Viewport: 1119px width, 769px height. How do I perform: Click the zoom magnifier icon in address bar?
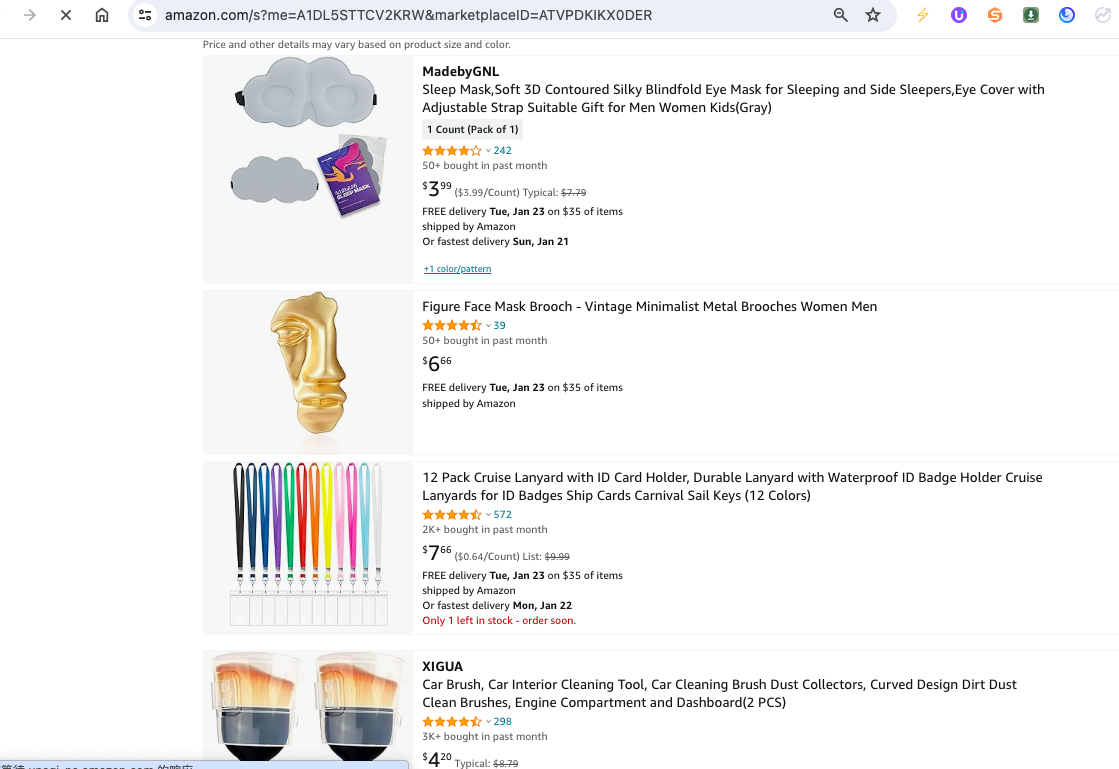click(x=841, y=15)
